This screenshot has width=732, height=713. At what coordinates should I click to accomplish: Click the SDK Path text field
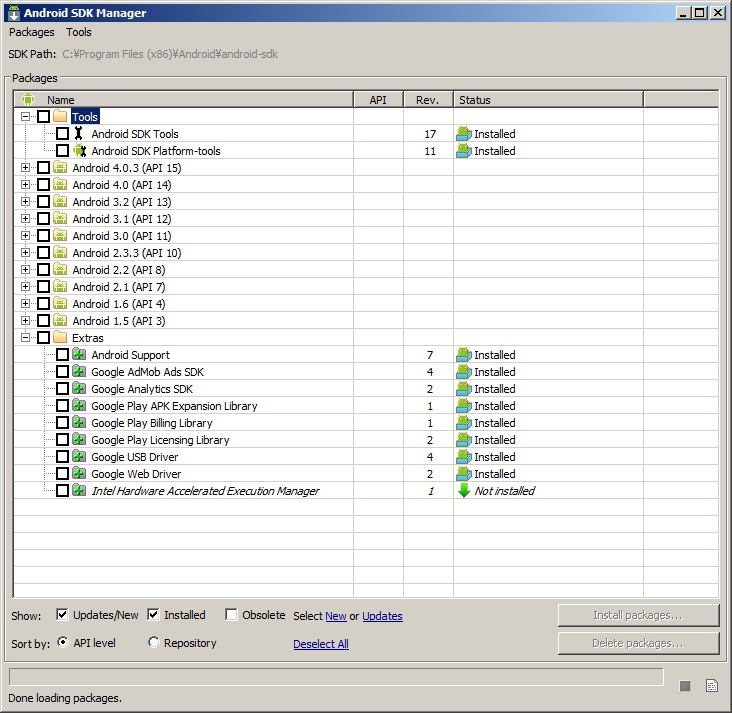(x=170, y=54)
